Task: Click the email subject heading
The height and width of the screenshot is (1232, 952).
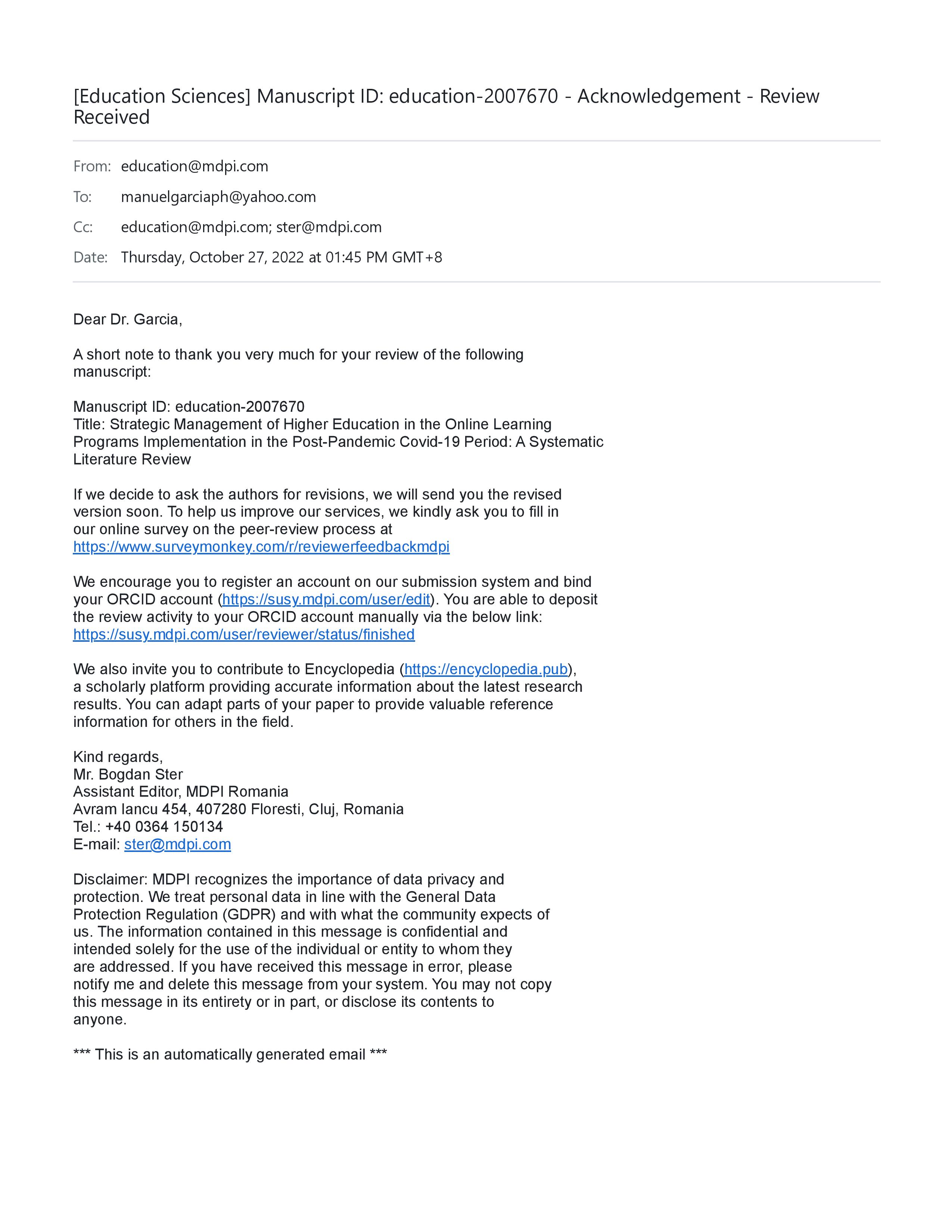Action: 445,107
